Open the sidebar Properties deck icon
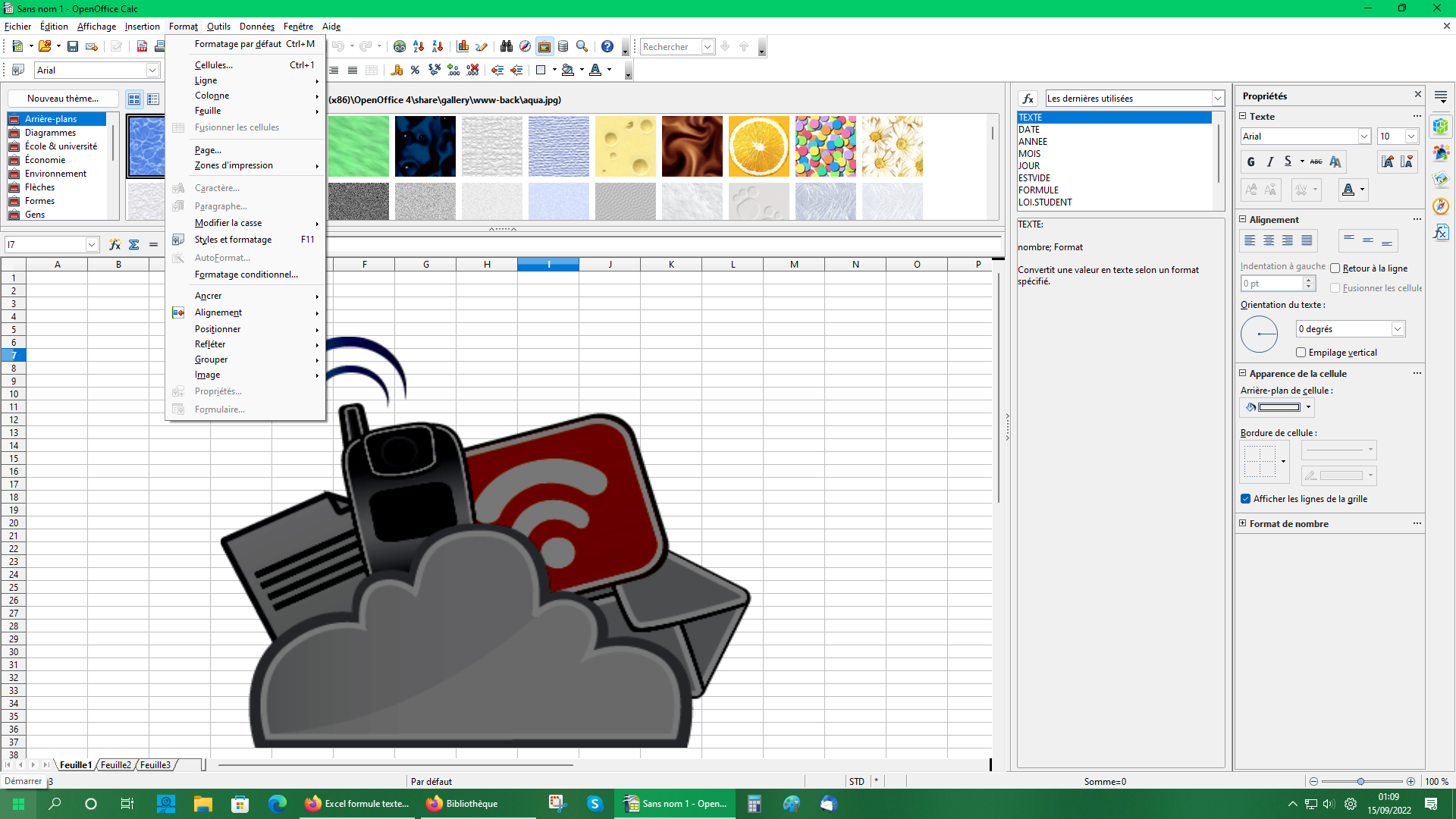This screenshot has width=1456, height=819. [1441, 126]
